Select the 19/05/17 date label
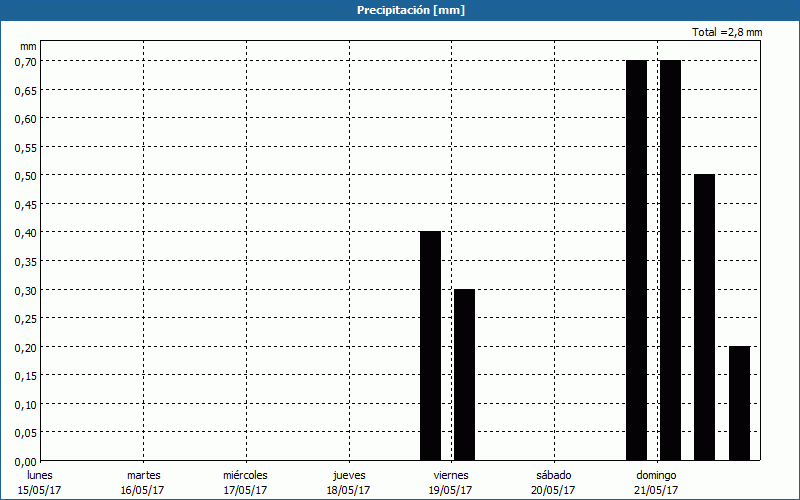Image resolution: width=800 pixels, height=500 pixels. click(x=450, y=490)
